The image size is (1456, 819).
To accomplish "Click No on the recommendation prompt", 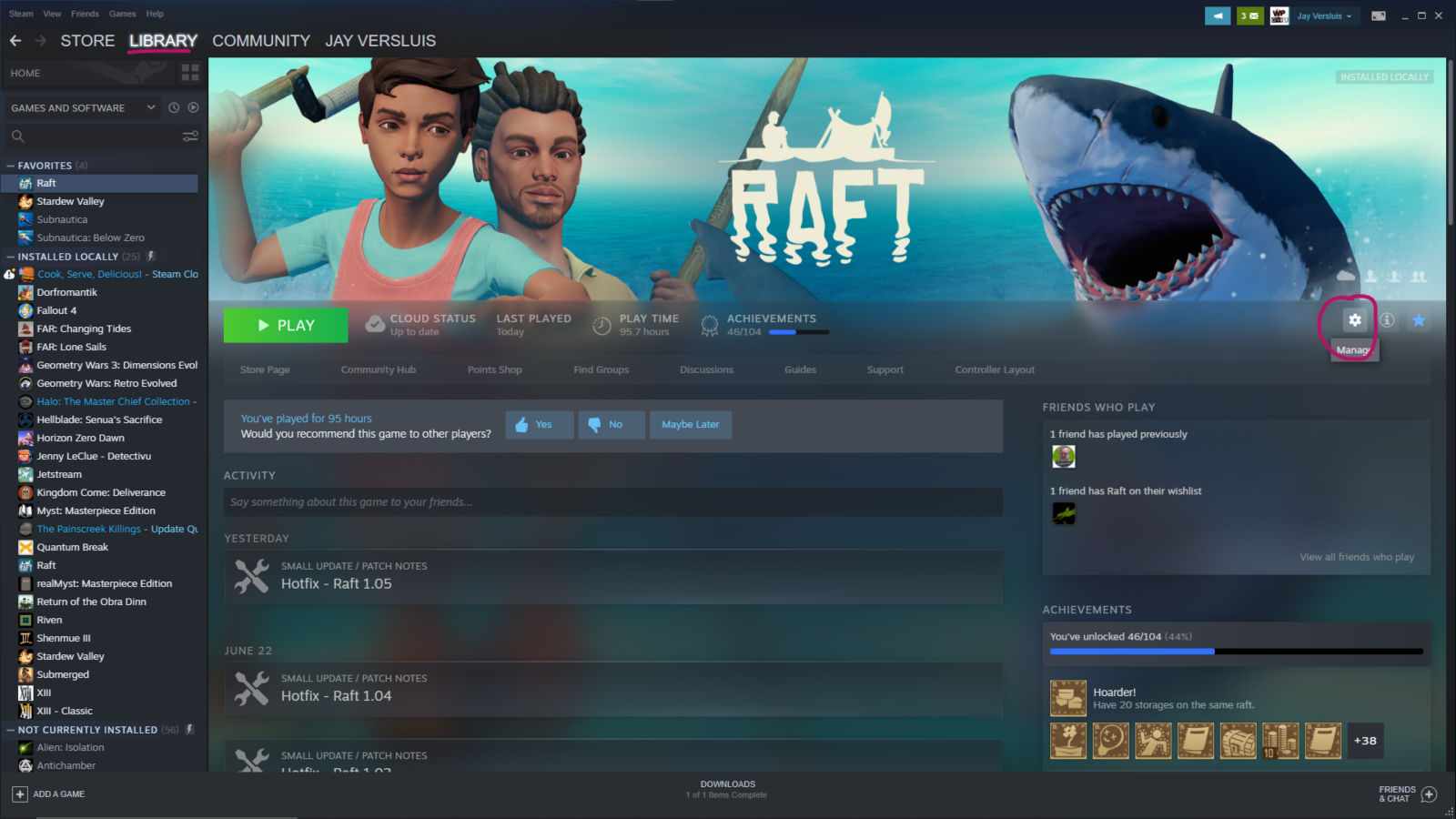I will point(611,424).
